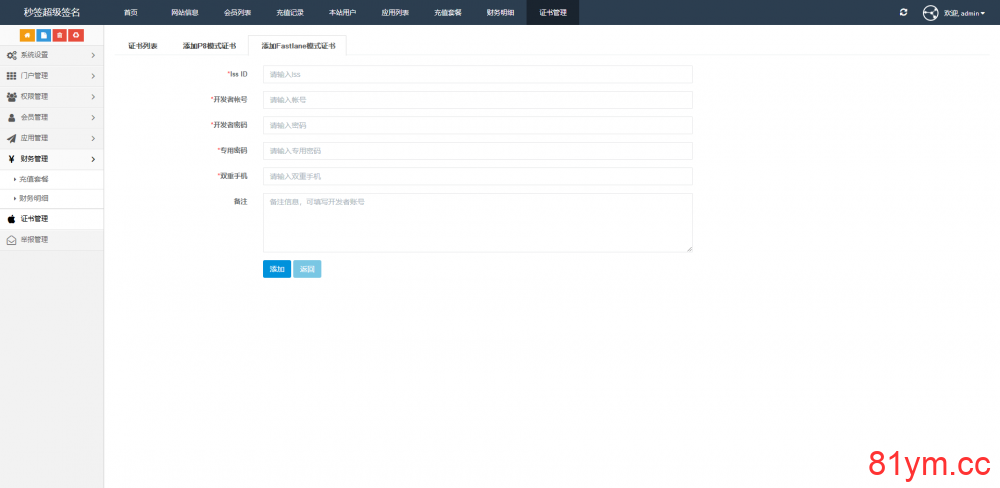Click the Iss ID input field
Image resolution: width=1000 pixels, height=488 pixels.
point(477,74)
